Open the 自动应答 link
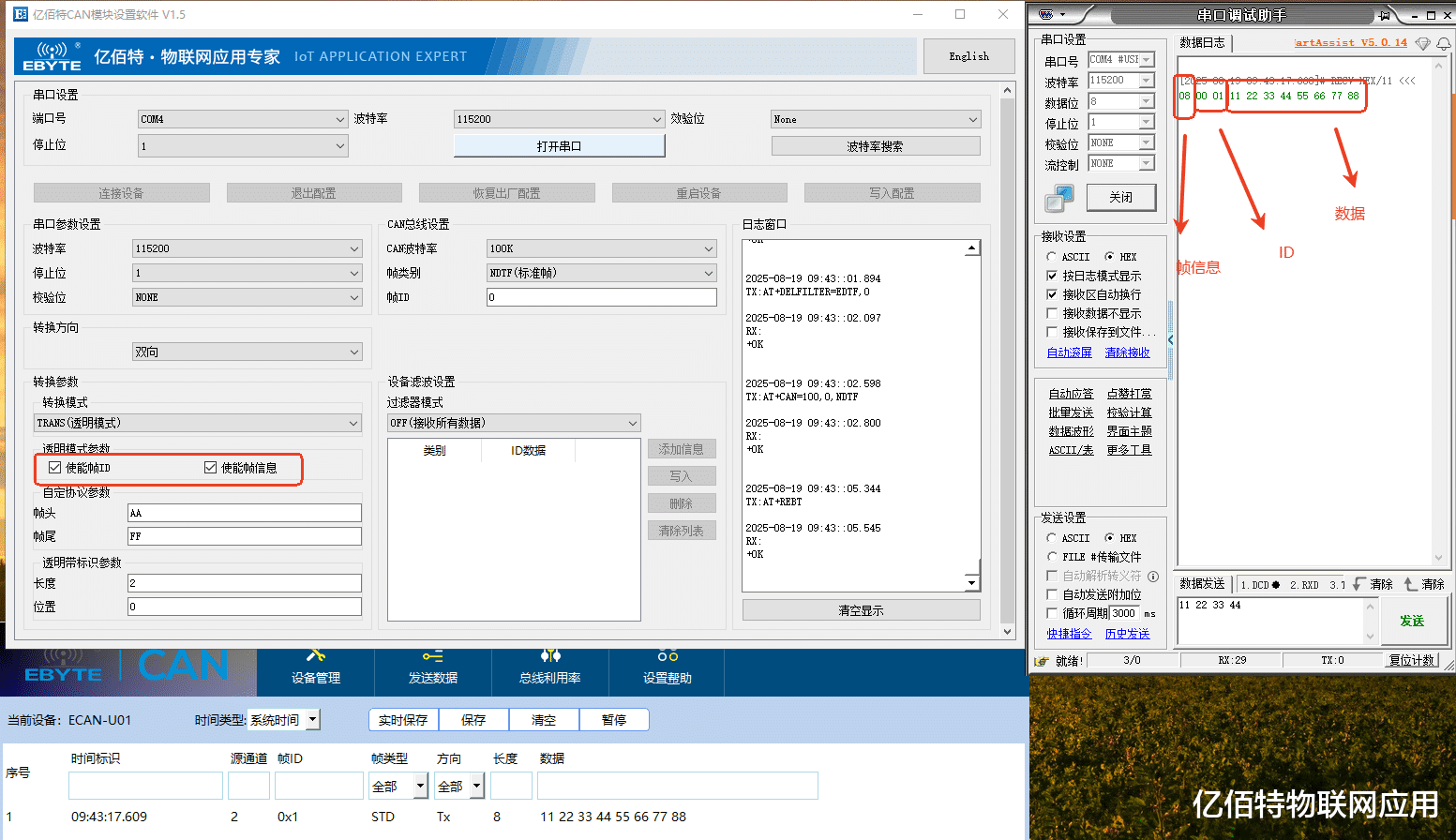This screenshot has height=840, width=1456. click(1071, 394)
